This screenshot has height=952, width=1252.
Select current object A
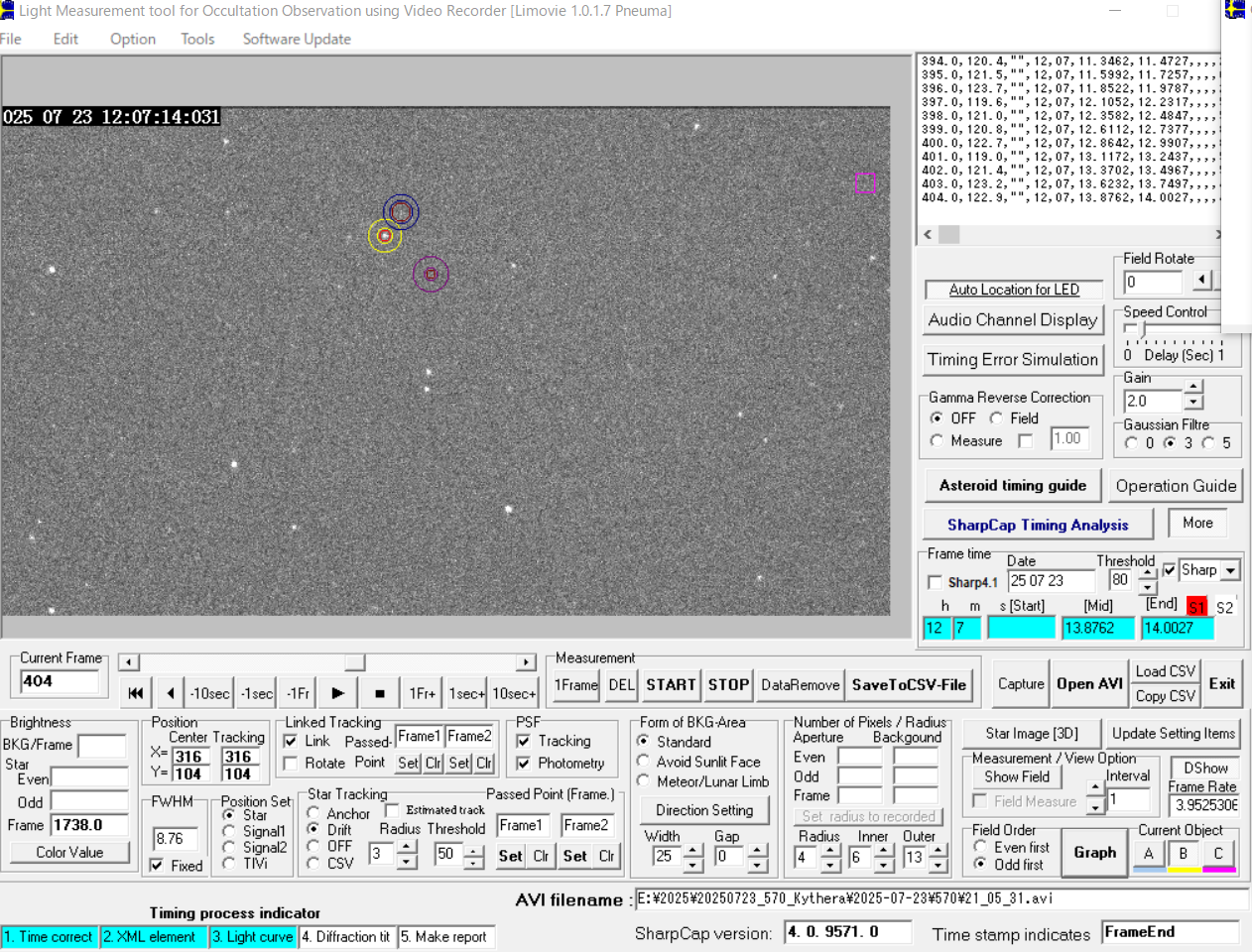1149,853
